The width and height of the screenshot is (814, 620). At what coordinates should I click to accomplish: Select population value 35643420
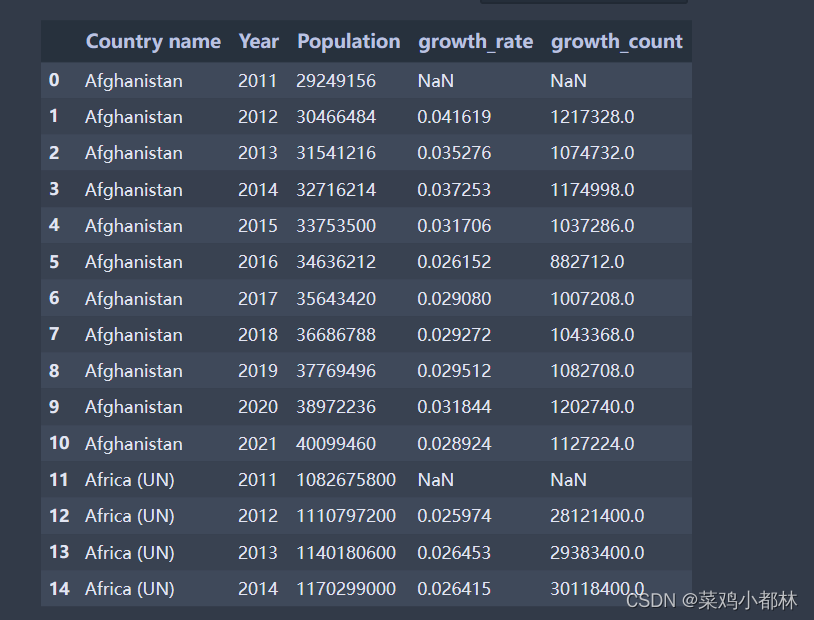[336, 299]
